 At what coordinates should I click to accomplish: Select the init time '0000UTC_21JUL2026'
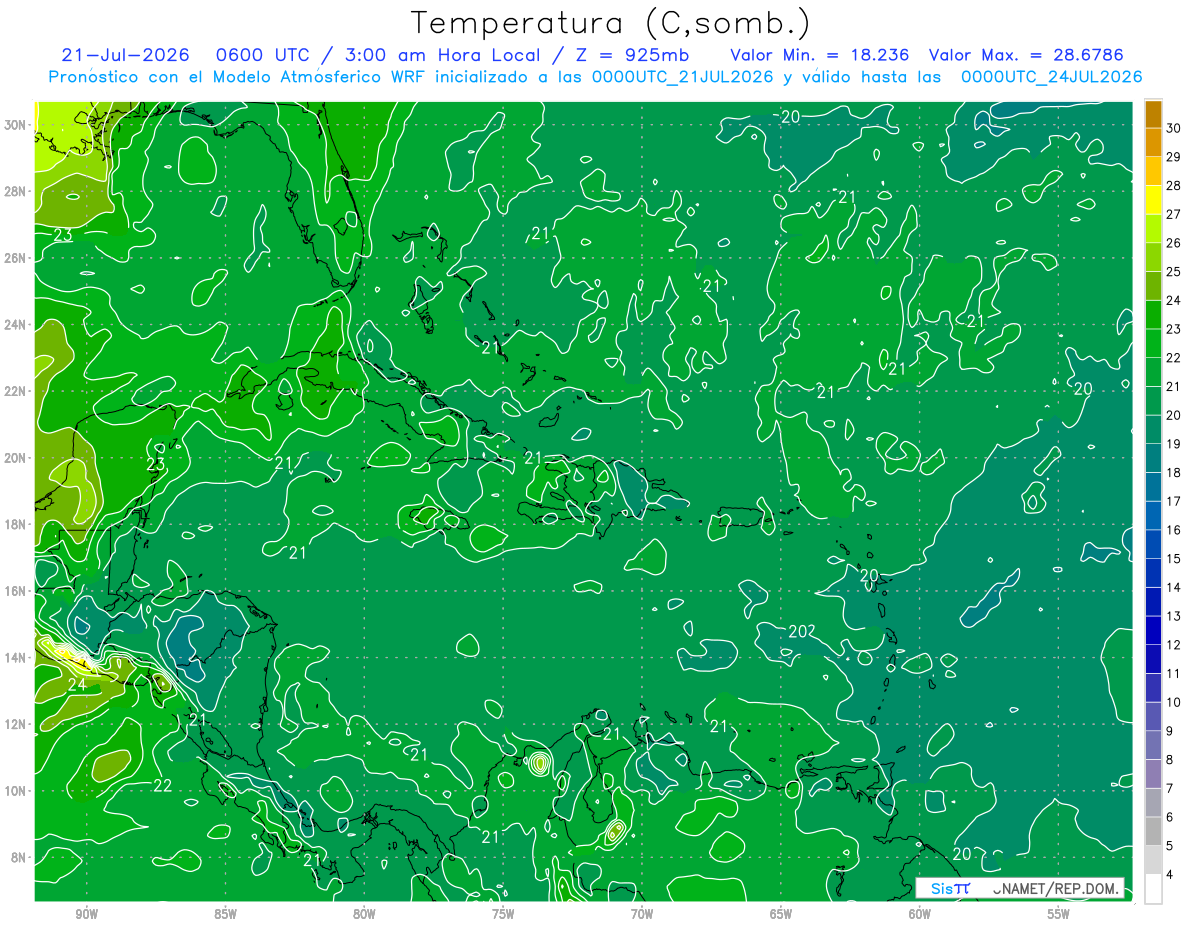coord(682,77)
